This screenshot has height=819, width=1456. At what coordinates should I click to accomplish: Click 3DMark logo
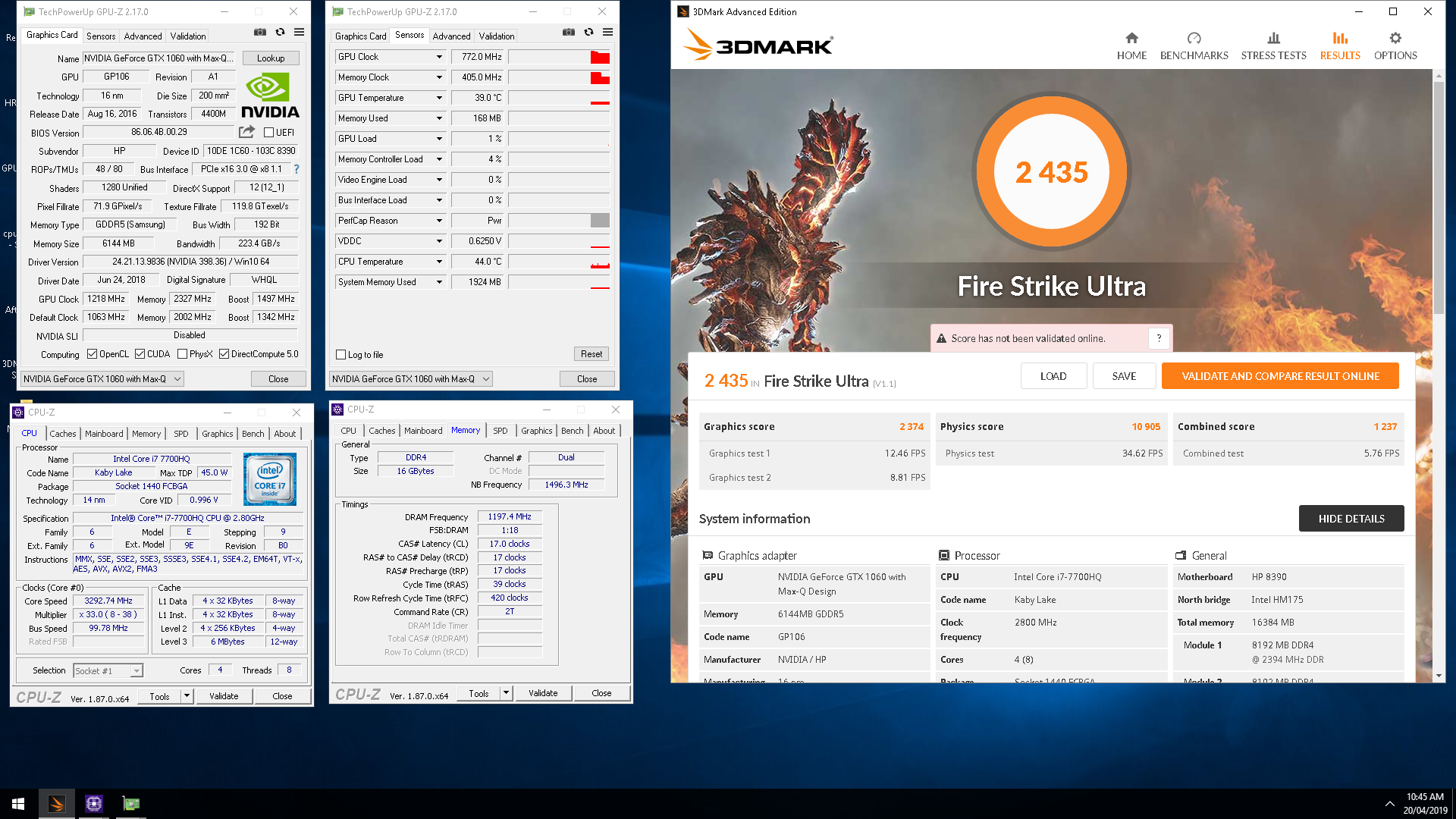click(x=758, y=45)
